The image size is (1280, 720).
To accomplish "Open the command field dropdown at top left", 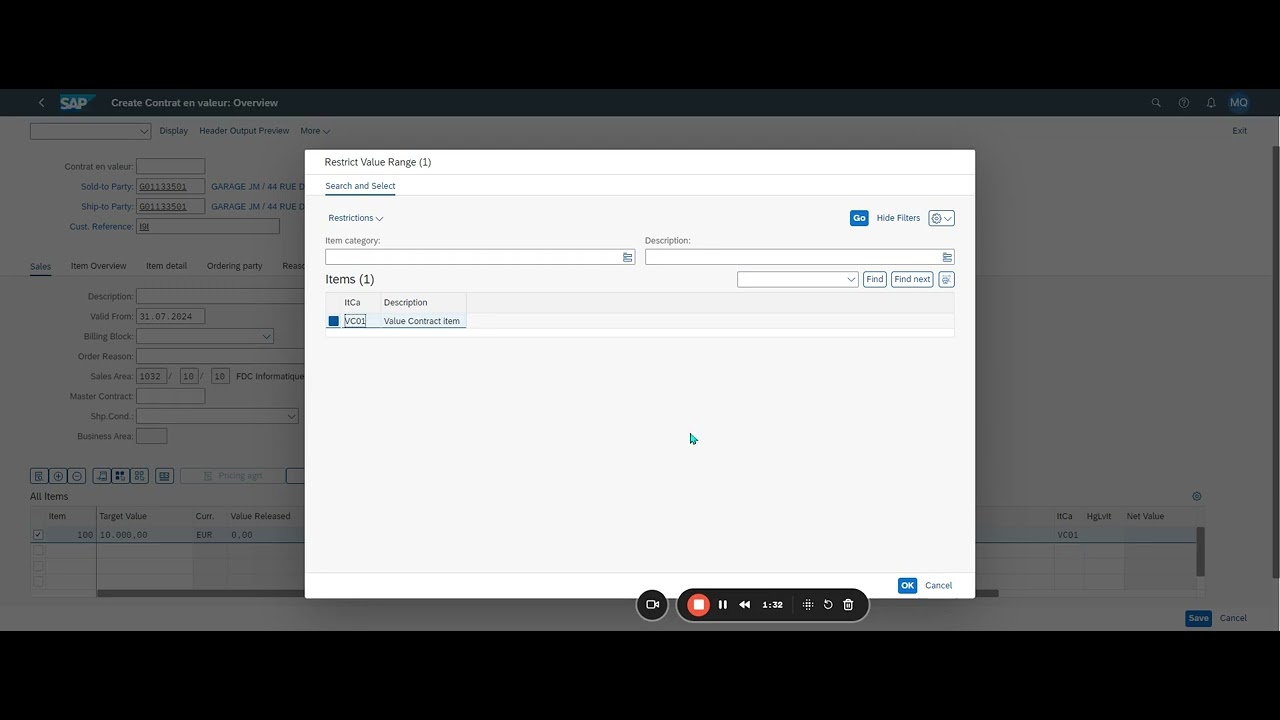I will pyautogui.click(x=144, y=131).
